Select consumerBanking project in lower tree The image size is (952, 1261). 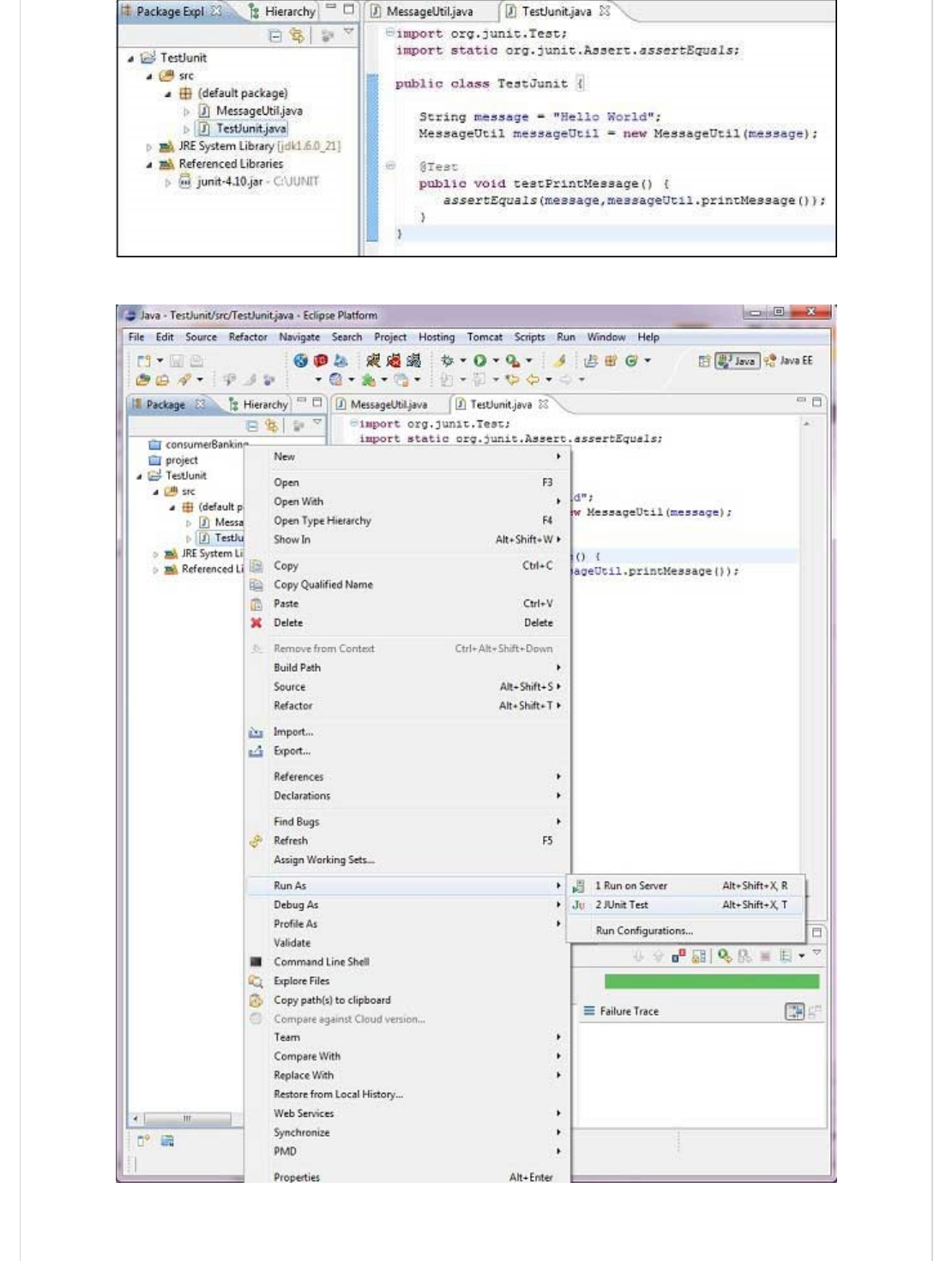(199, 445)
